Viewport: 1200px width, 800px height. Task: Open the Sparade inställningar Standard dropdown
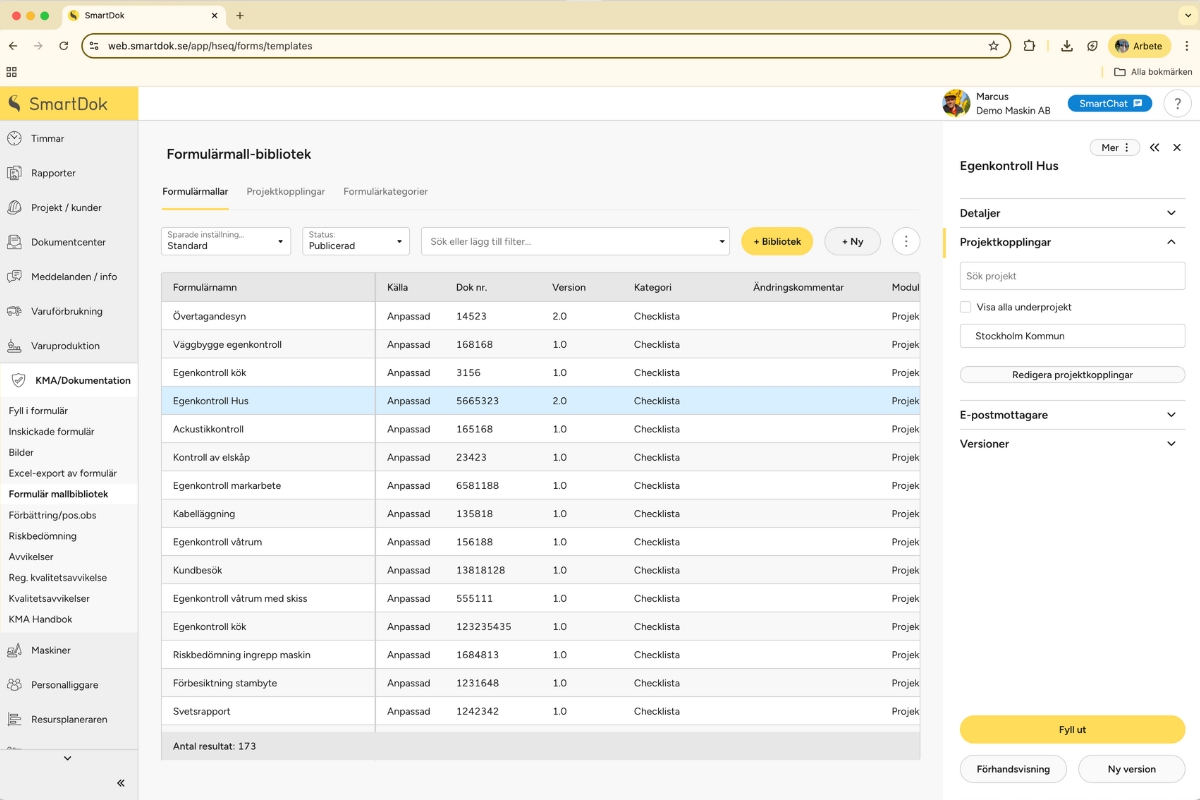(226, 241)
